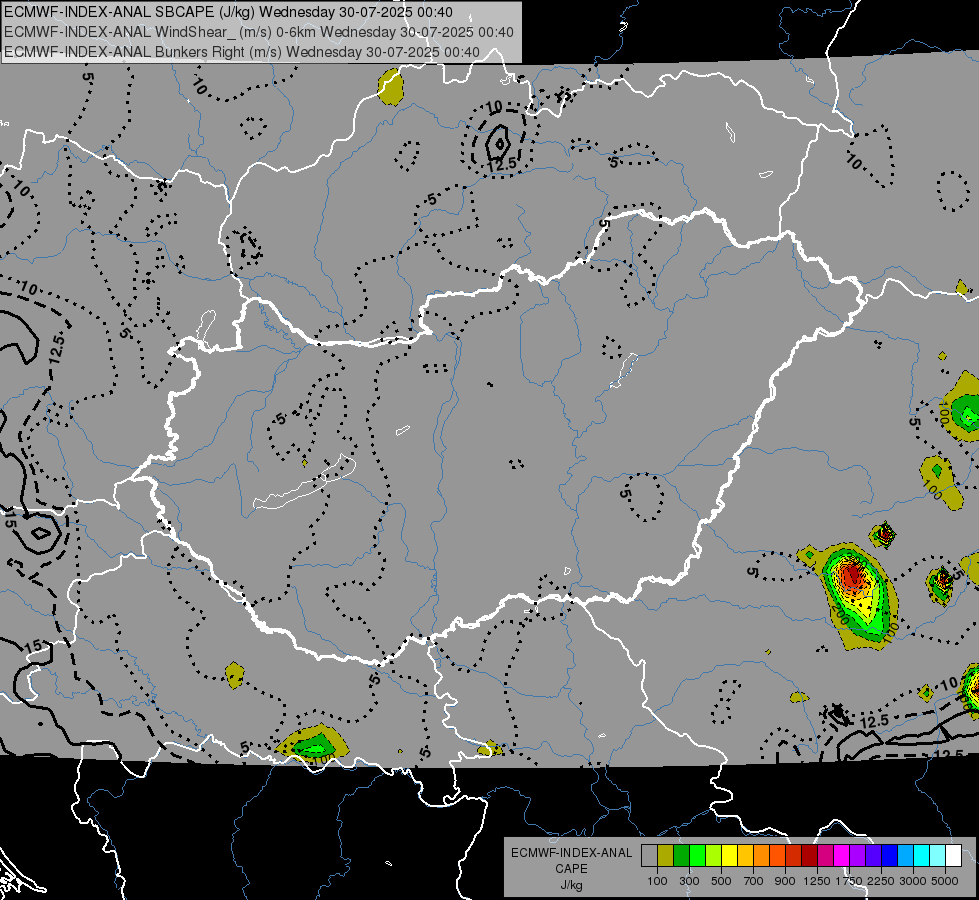
Task: Click the legend label '5000'
Action: click(x=945, y=881)
